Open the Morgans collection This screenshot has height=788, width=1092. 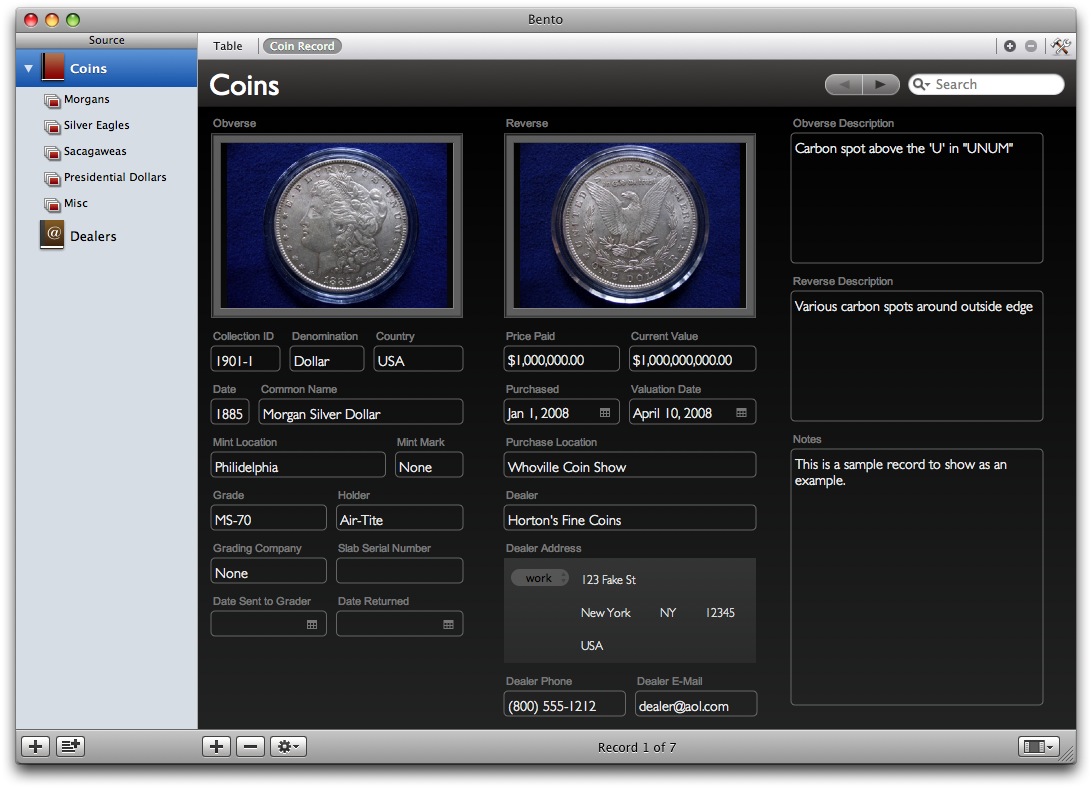(x=86, y=100)
